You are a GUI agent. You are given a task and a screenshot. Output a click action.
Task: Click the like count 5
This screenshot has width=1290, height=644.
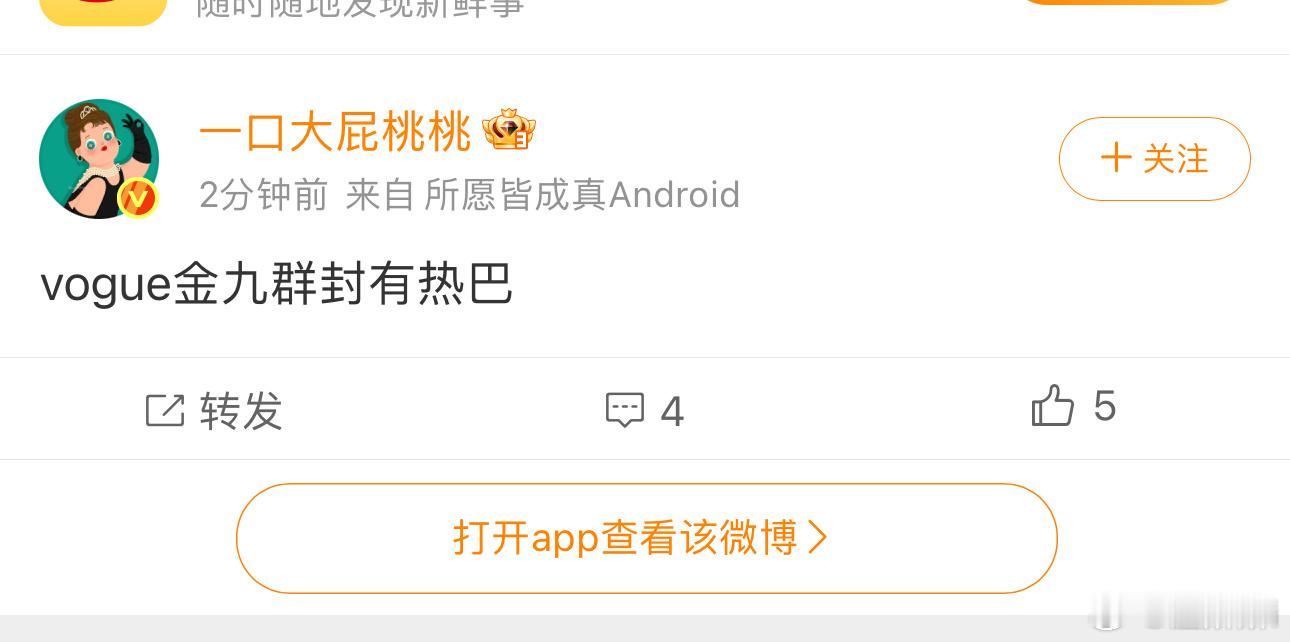coord(1105,407)
